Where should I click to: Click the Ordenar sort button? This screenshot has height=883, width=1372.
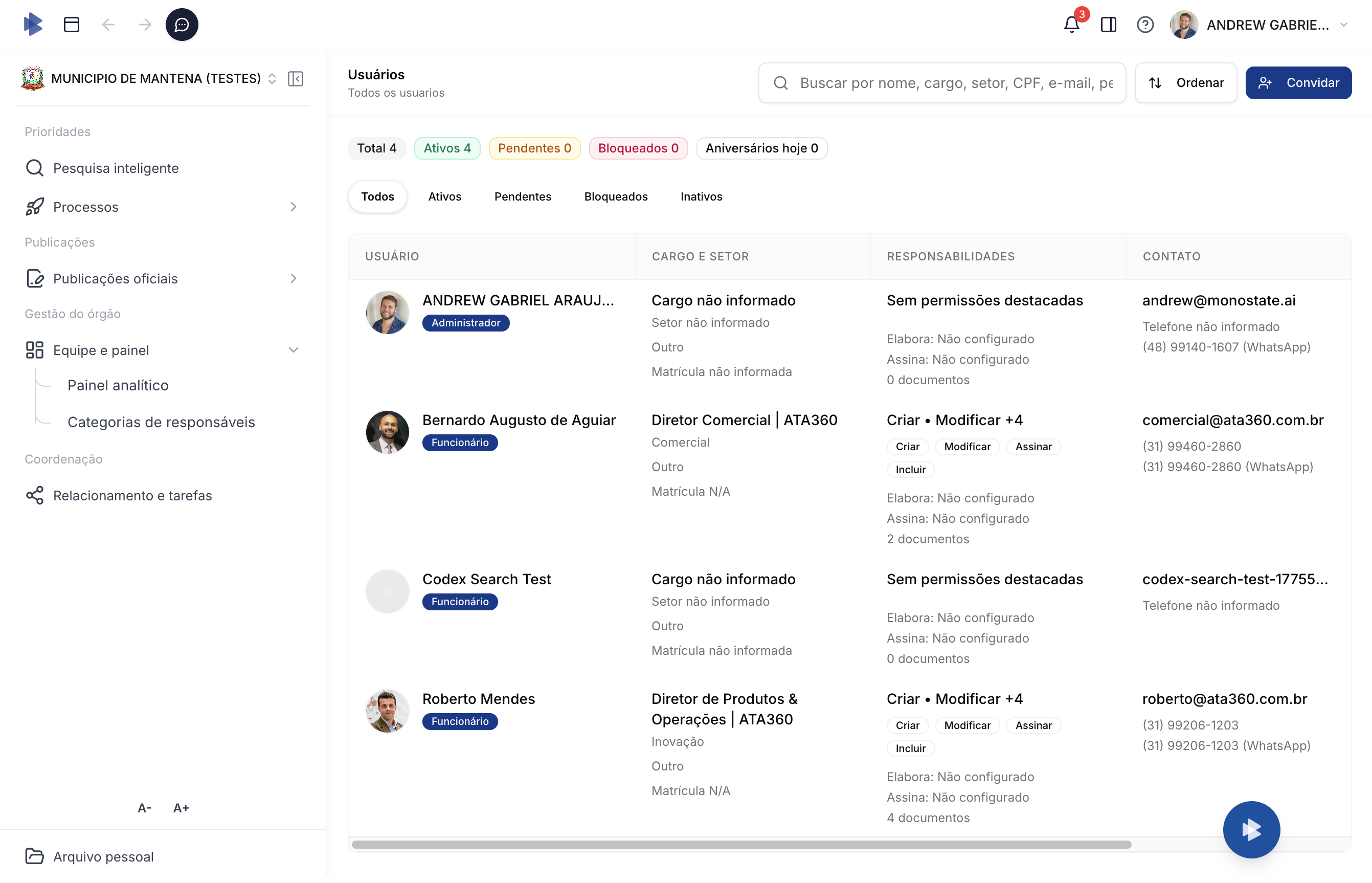[1185, 83]
